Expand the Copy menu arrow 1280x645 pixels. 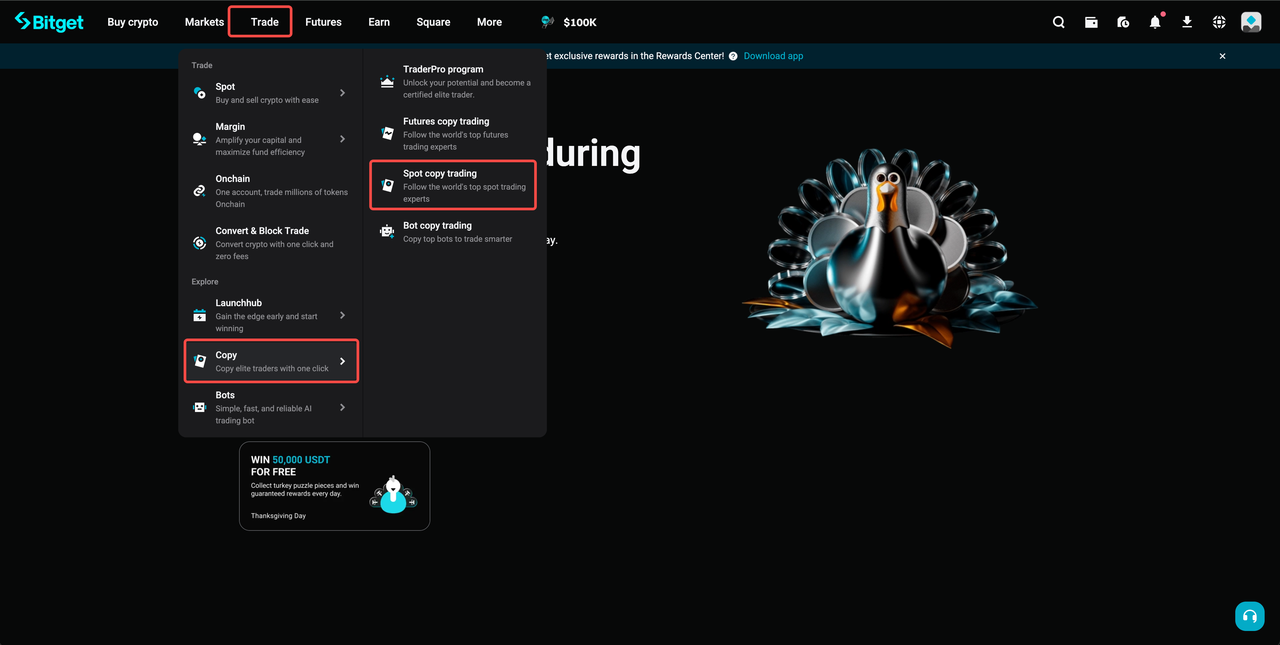click(x=341, y=360)
